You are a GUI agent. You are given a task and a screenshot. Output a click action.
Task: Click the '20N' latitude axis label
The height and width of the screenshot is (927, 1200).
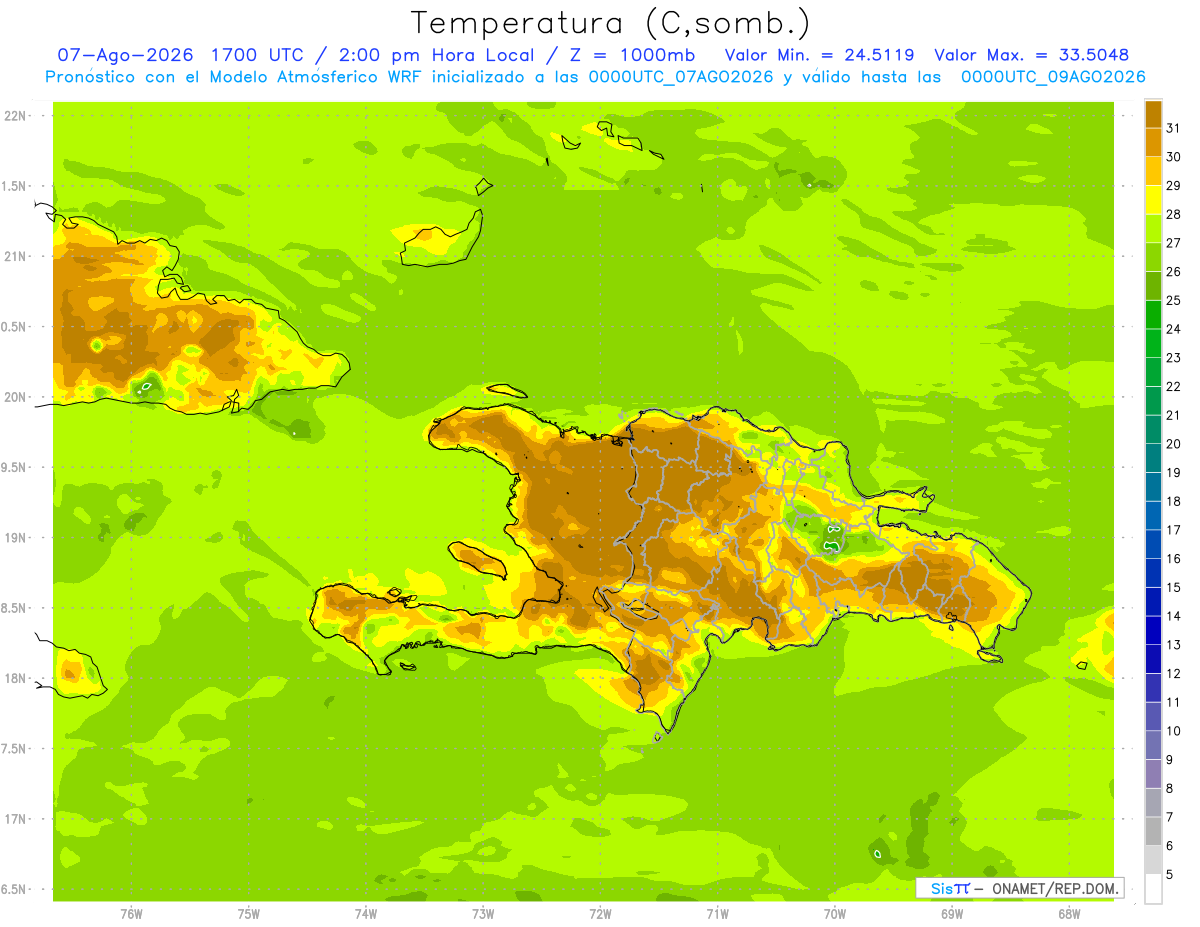point(17,397)
